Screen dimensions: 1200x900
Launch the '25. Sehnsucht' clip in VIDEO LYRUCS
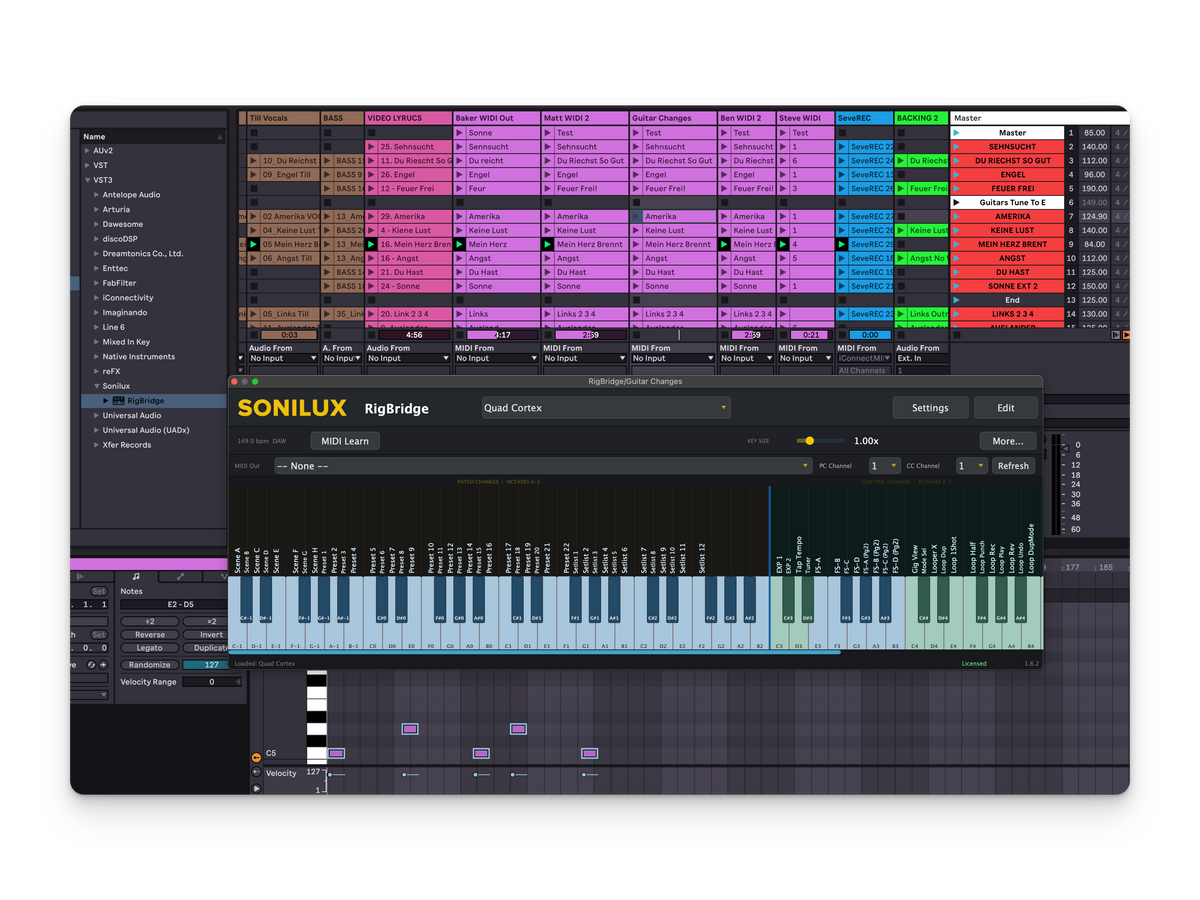tap(372, 147)
